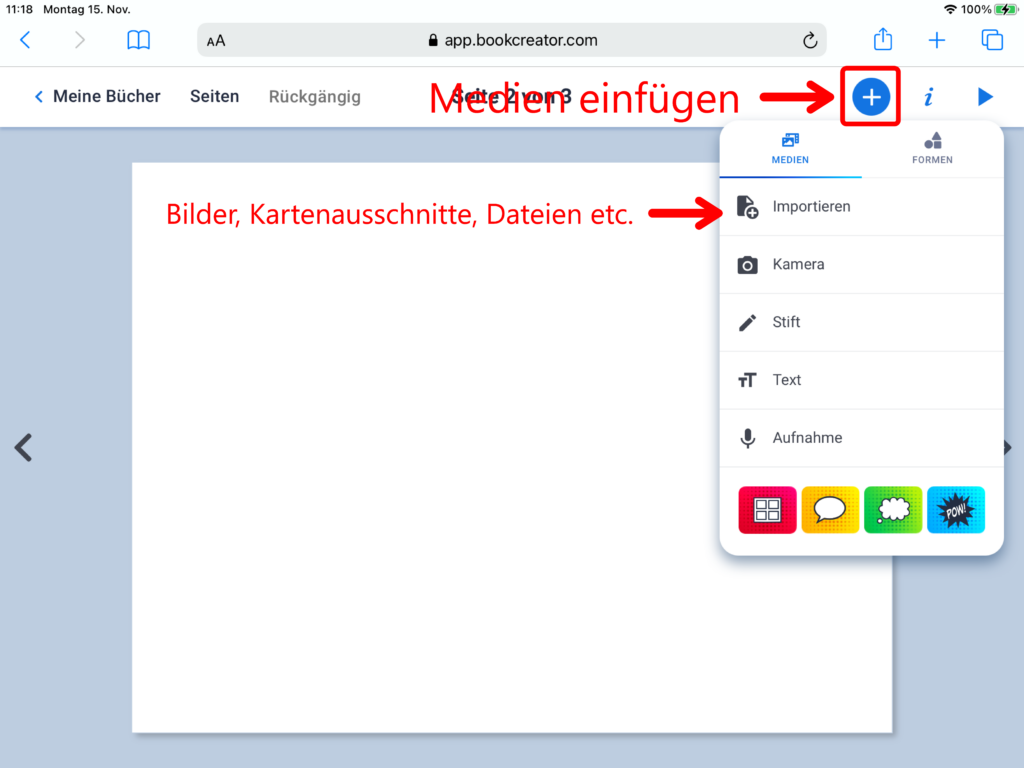Open the Kamera option
Image resolution: width=1024 pixels, height=768 pixels.
tap(798, 265)
